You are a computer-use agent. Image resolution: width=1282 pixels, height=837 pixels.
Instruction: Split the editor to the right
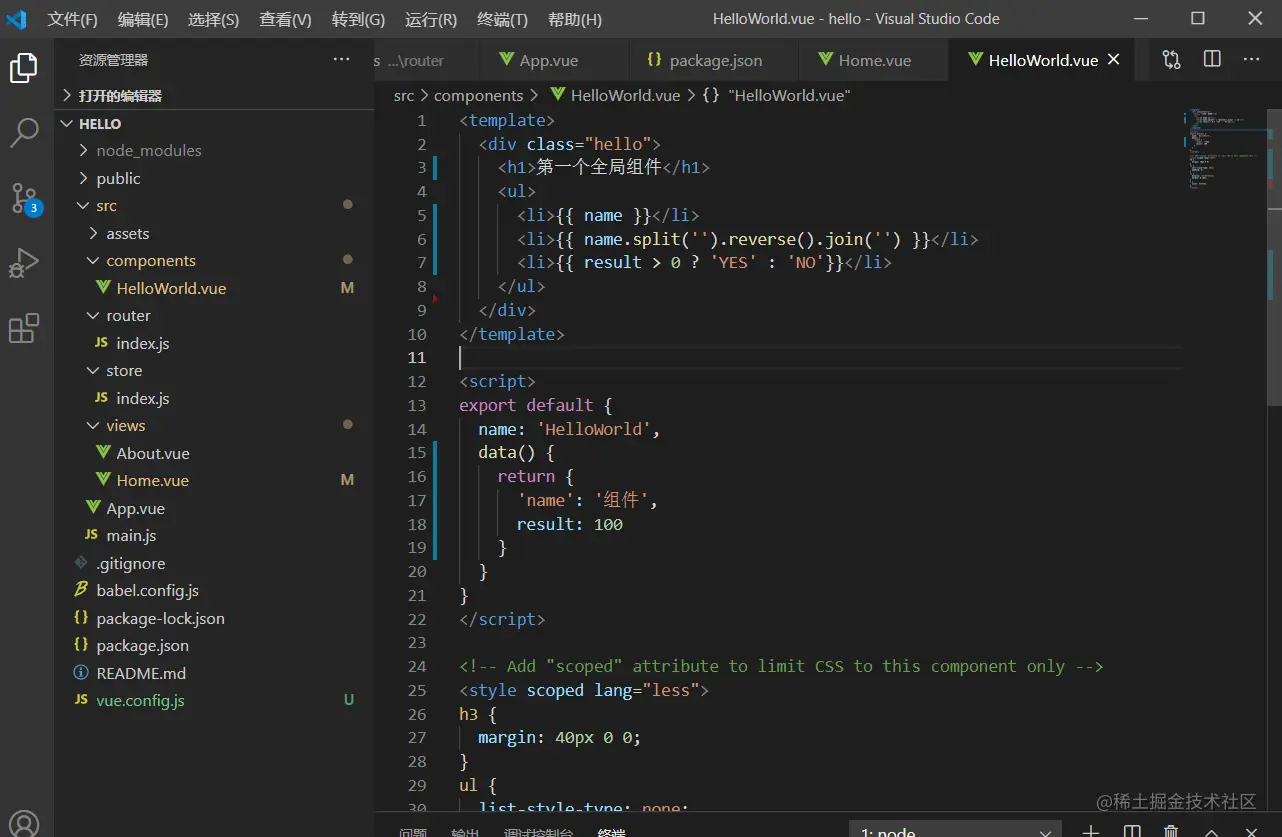click(x=1212, y=60)
